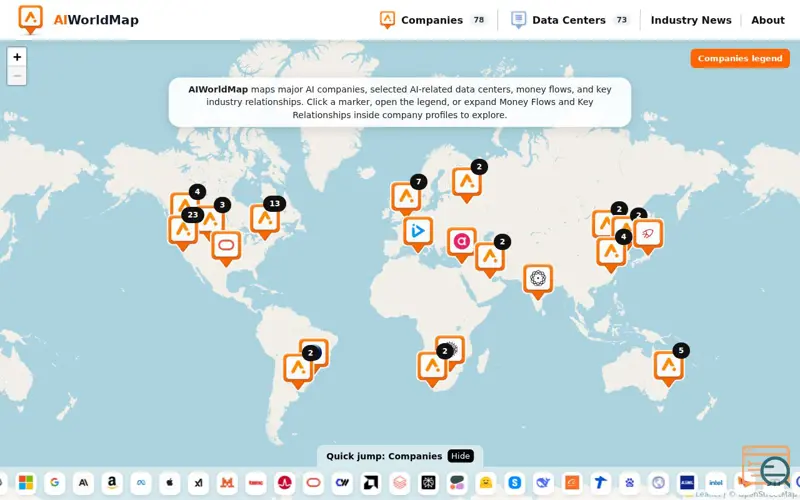Expand the cluster of 13 in eastern North America
The width and height of the screenshot is (800, 500).
coord(265,221)
